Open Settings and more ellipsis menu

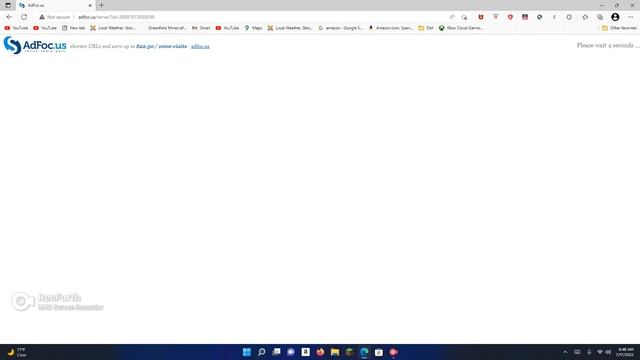(631, 17)
